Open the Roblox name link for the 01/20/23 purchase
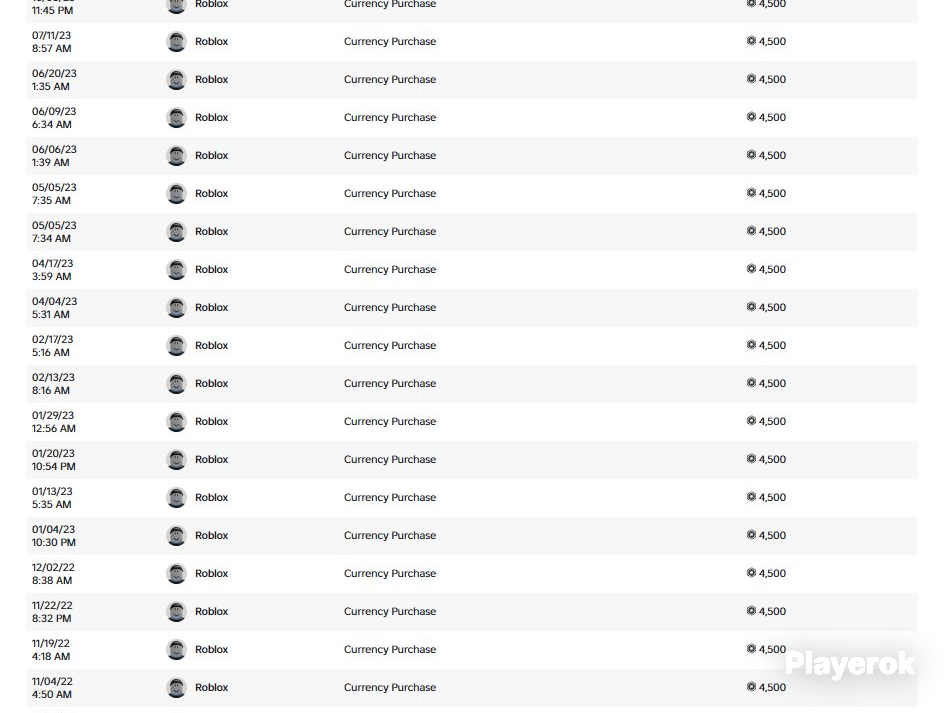 click(211, 460)
